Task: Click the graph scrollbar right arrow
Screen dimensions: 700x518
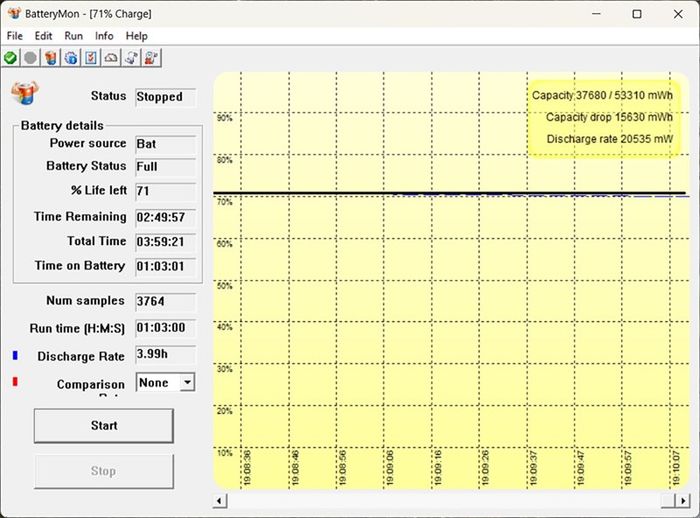Action: [x=683, y=501]
